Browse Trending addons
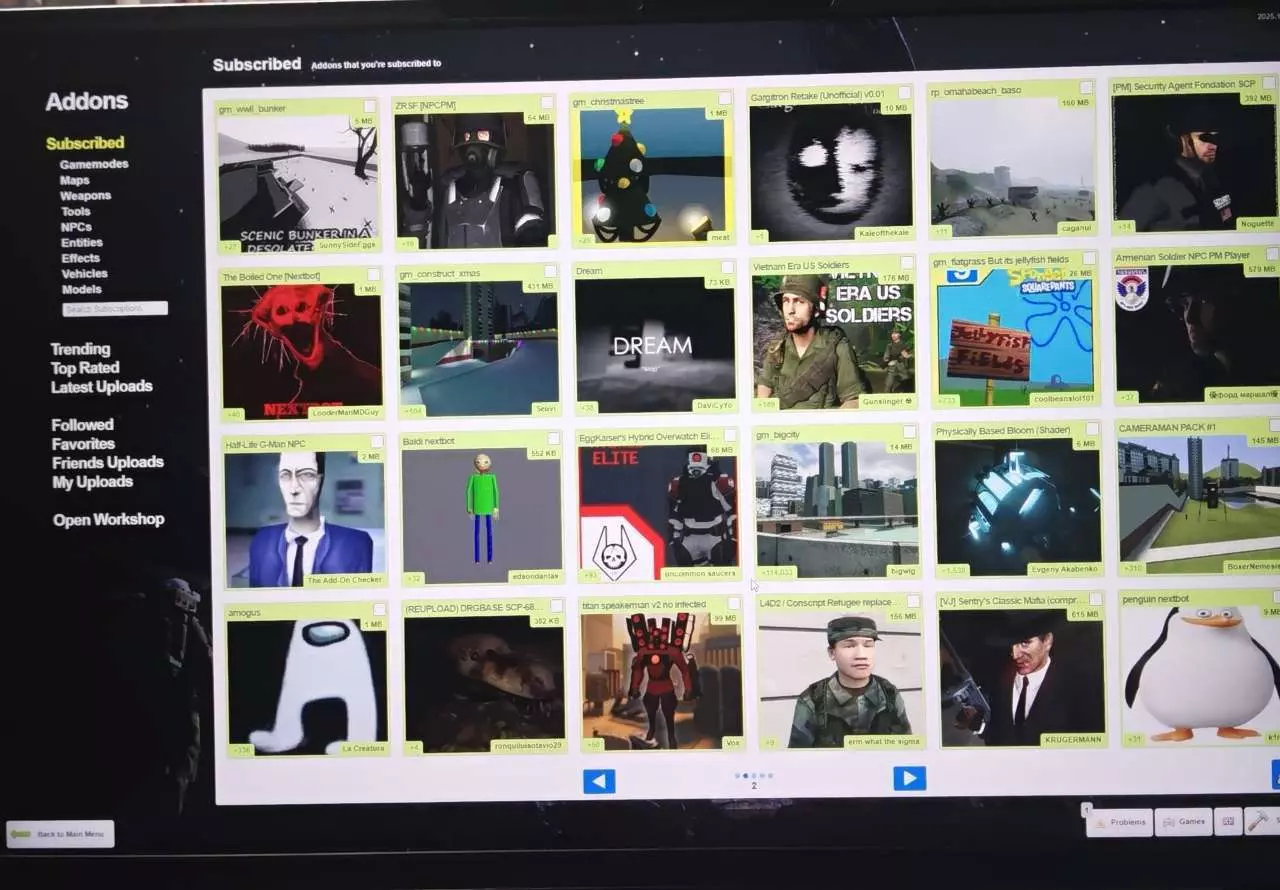This screenshot has width=1280, height=890. tap(81, 349)
